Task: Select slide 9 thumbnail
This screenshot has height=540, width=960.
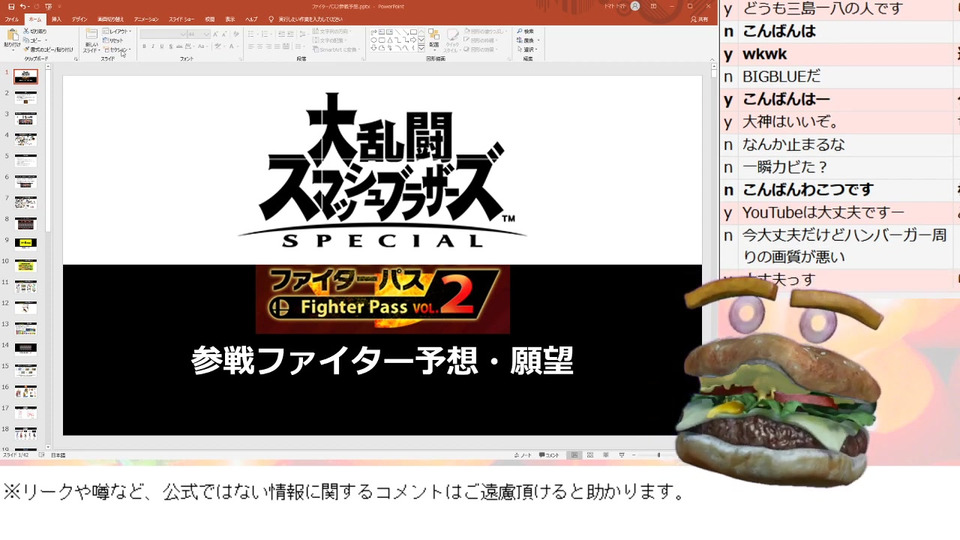Action: tap(26, 244)
